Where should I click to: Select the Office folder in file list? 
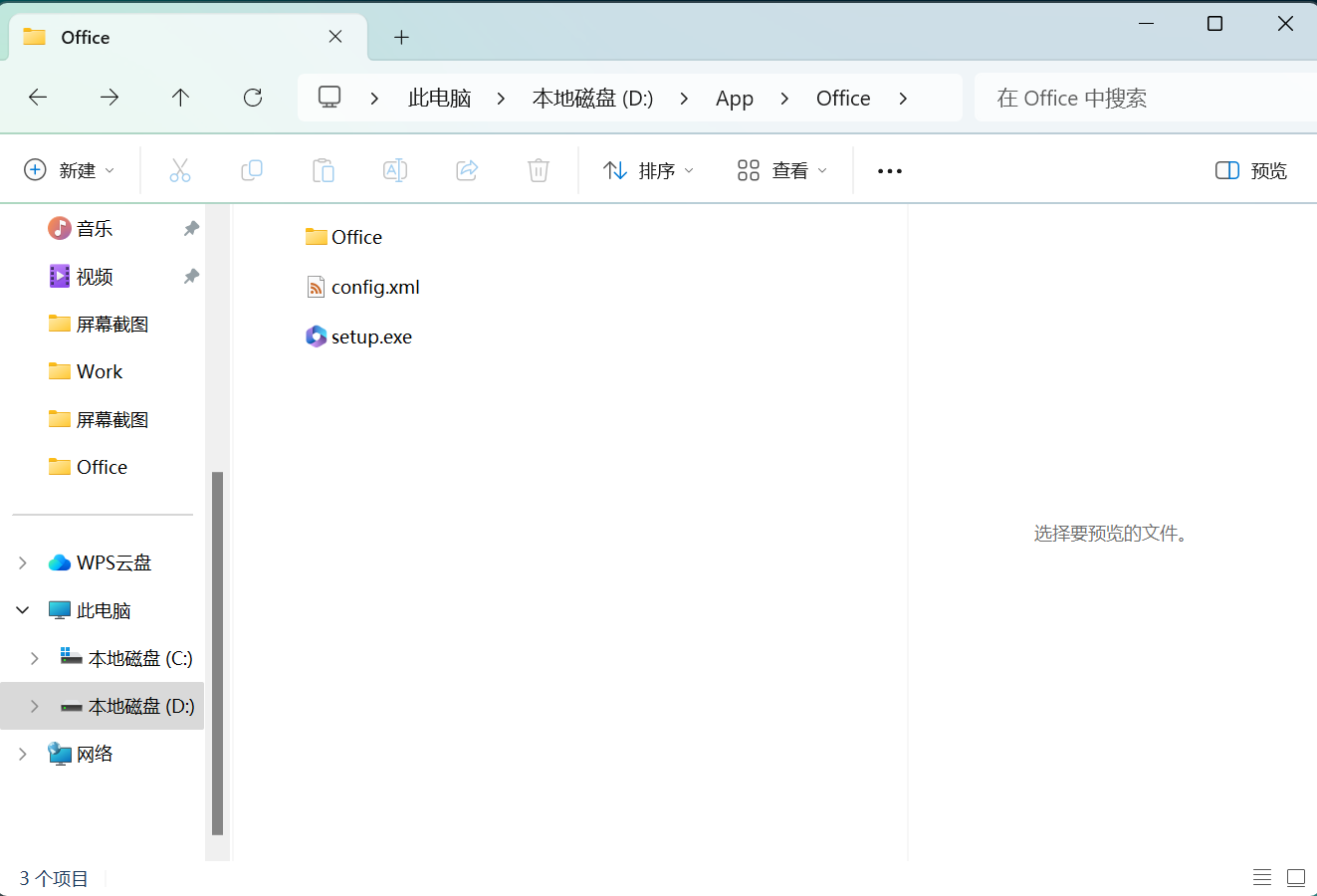click(343, 237)
